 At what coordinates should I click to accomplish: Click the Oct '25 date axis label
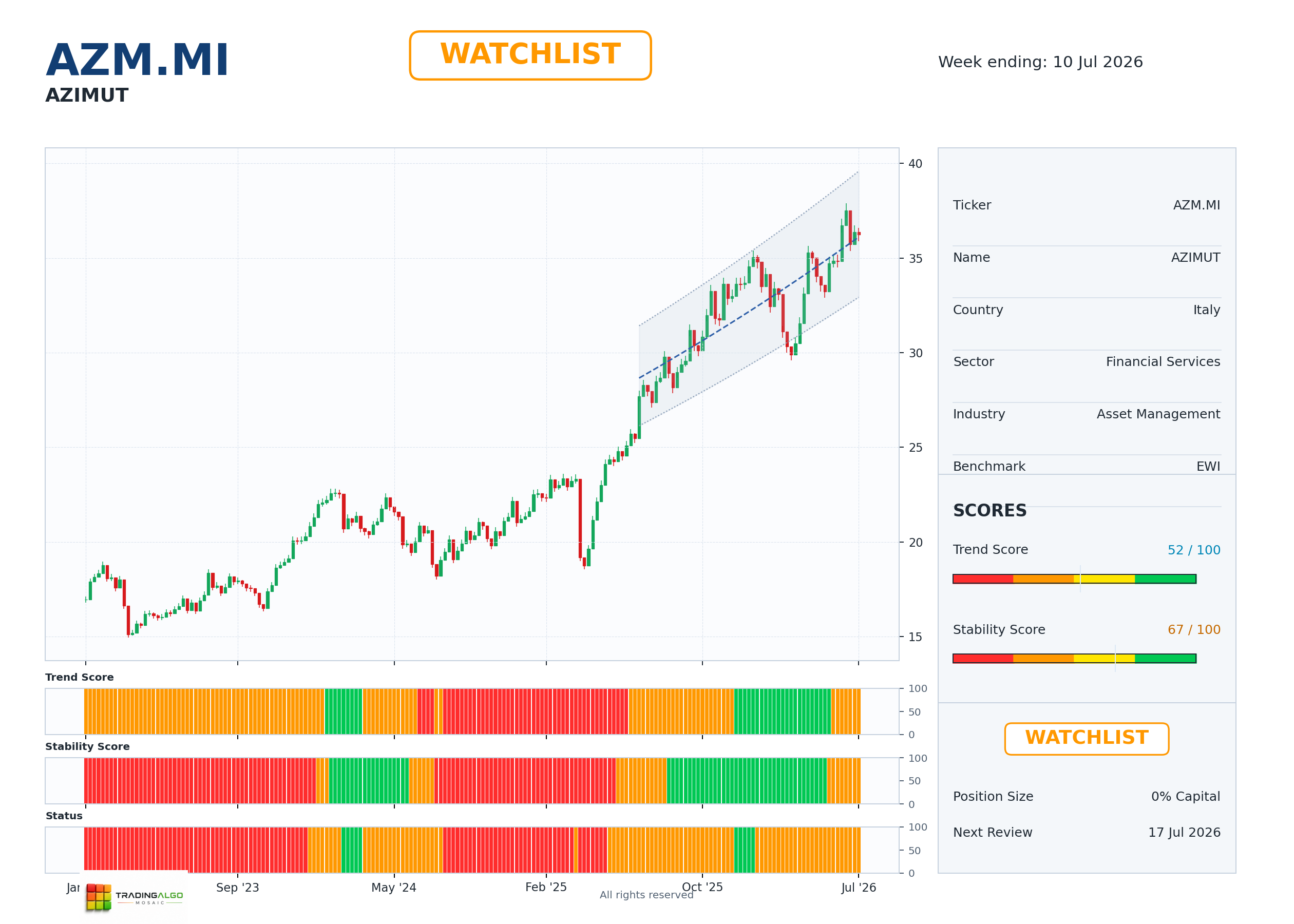click(702, 887)
